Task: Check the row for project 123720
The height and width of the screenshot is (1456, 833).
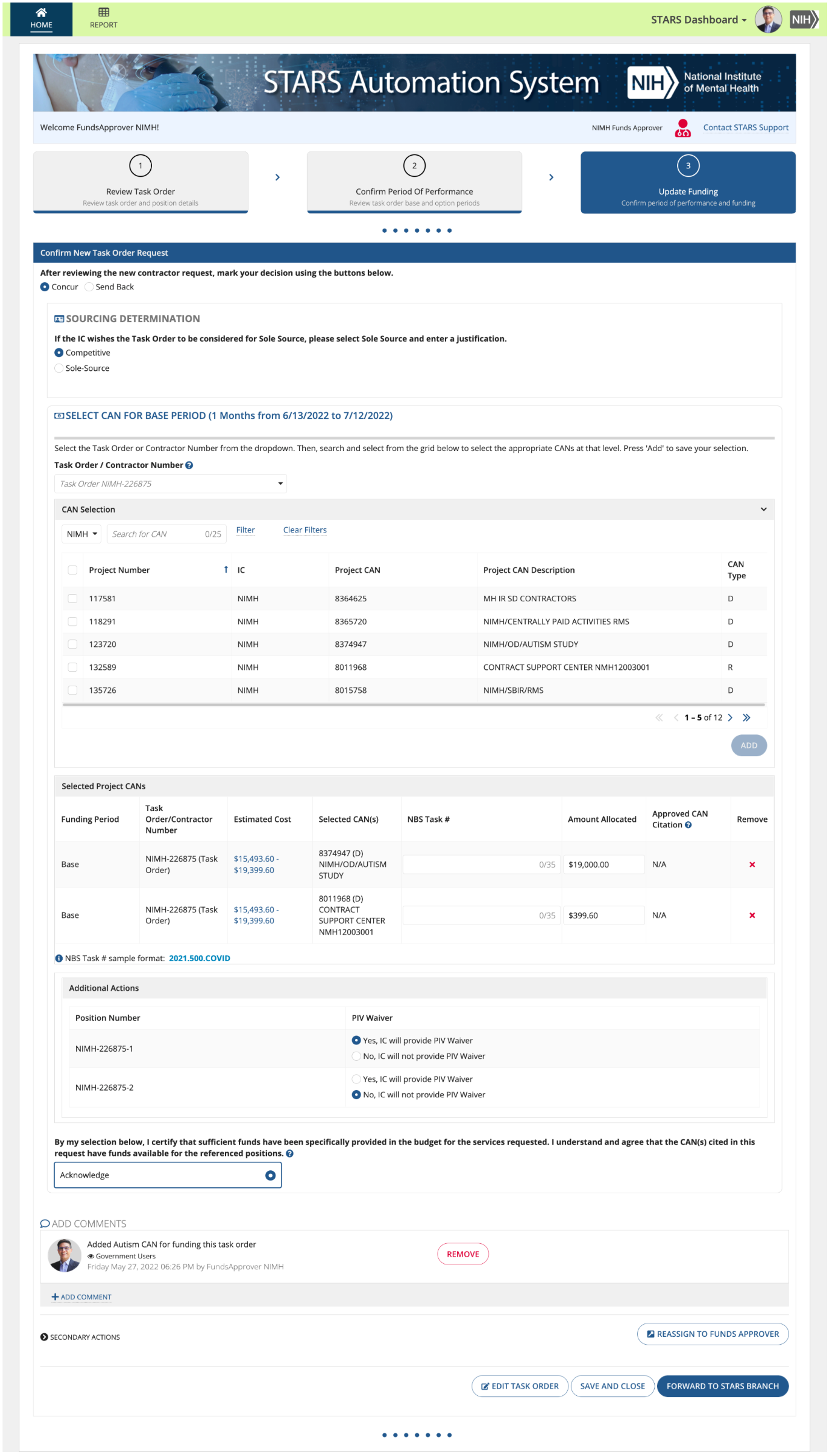Action: (73, 644)
